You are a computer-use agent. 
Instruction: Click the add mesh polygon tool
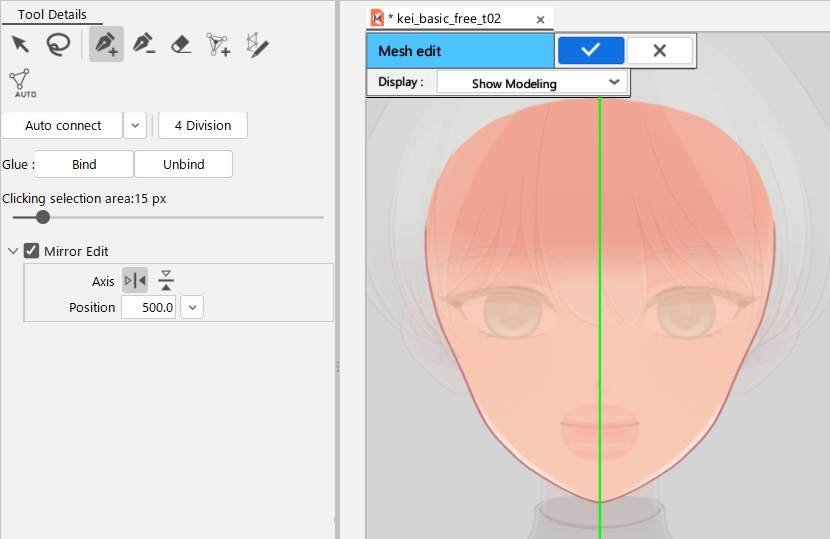point(218,45)
